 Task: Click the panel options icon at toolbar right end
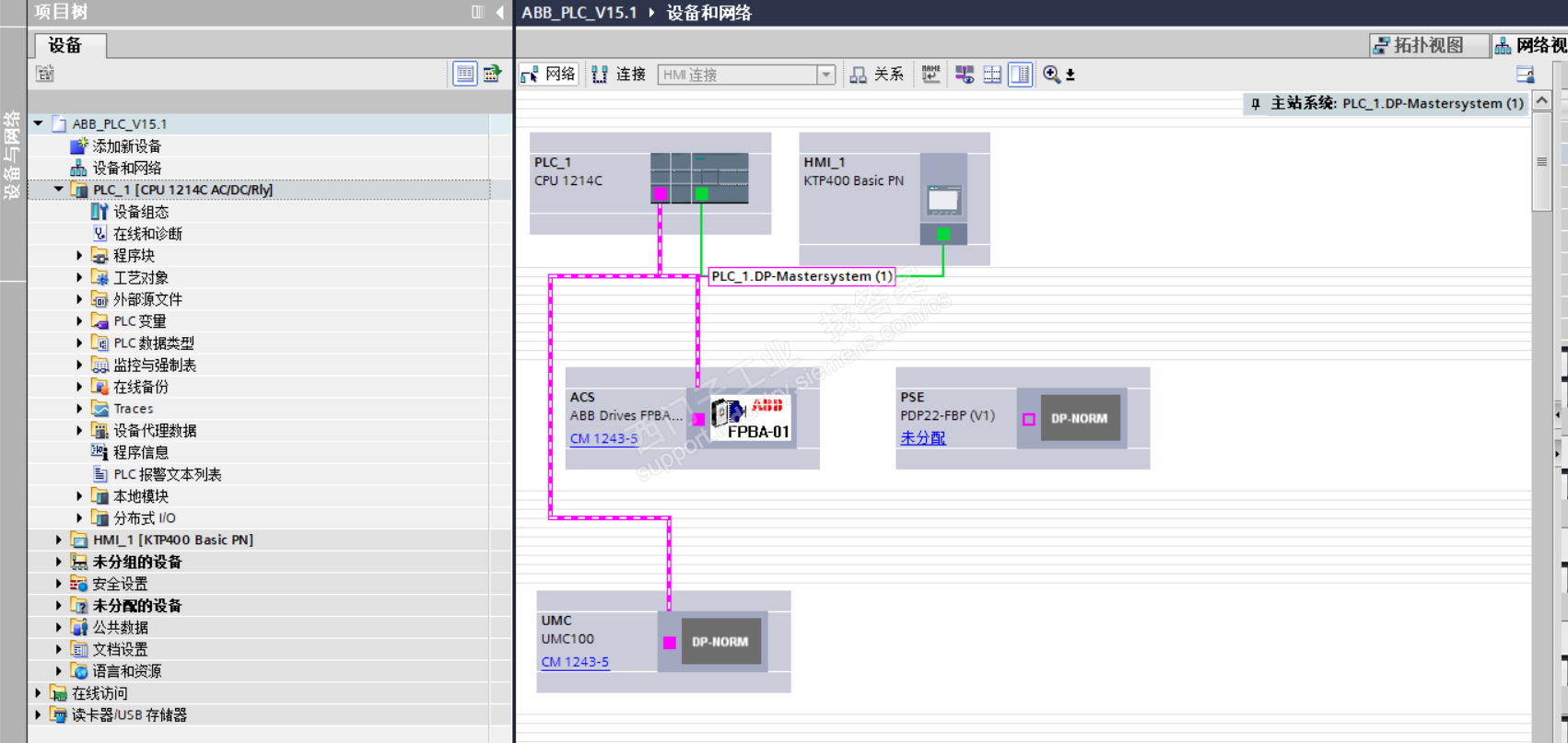click(x=1525, y=75)
